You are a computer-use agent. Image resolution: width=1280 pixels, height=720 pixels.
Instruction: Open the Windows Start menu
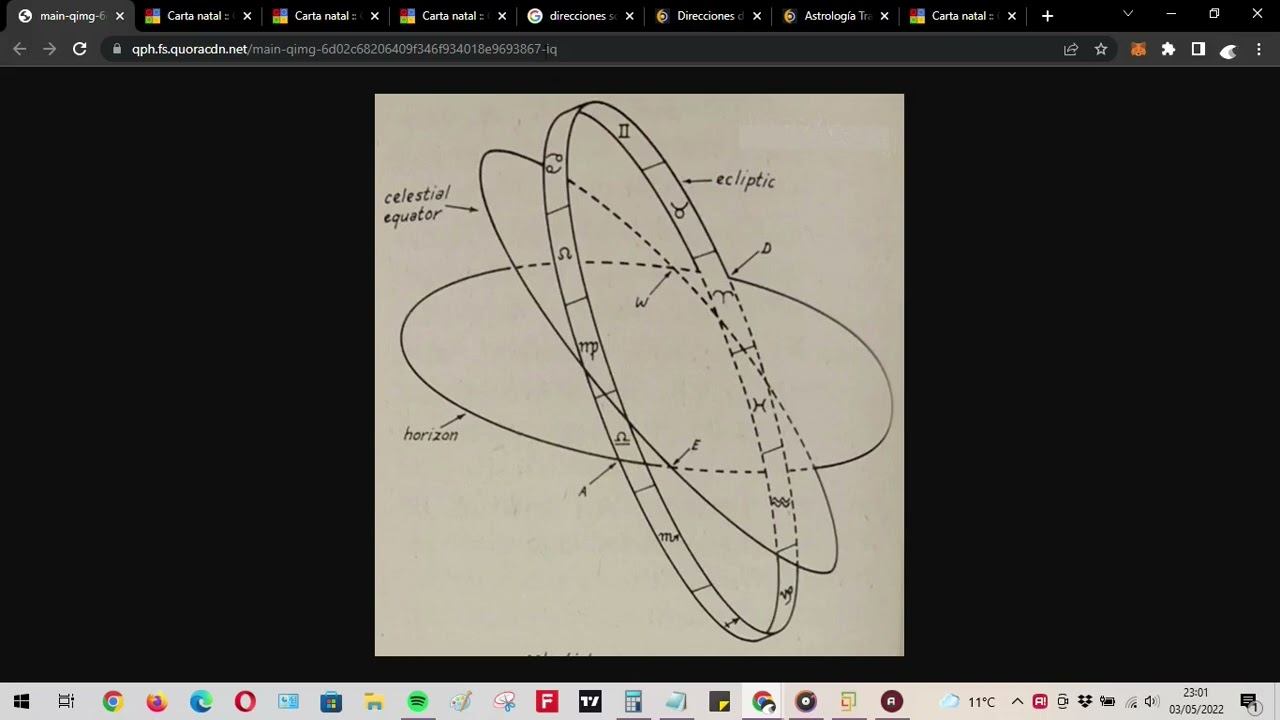[21, 702]
